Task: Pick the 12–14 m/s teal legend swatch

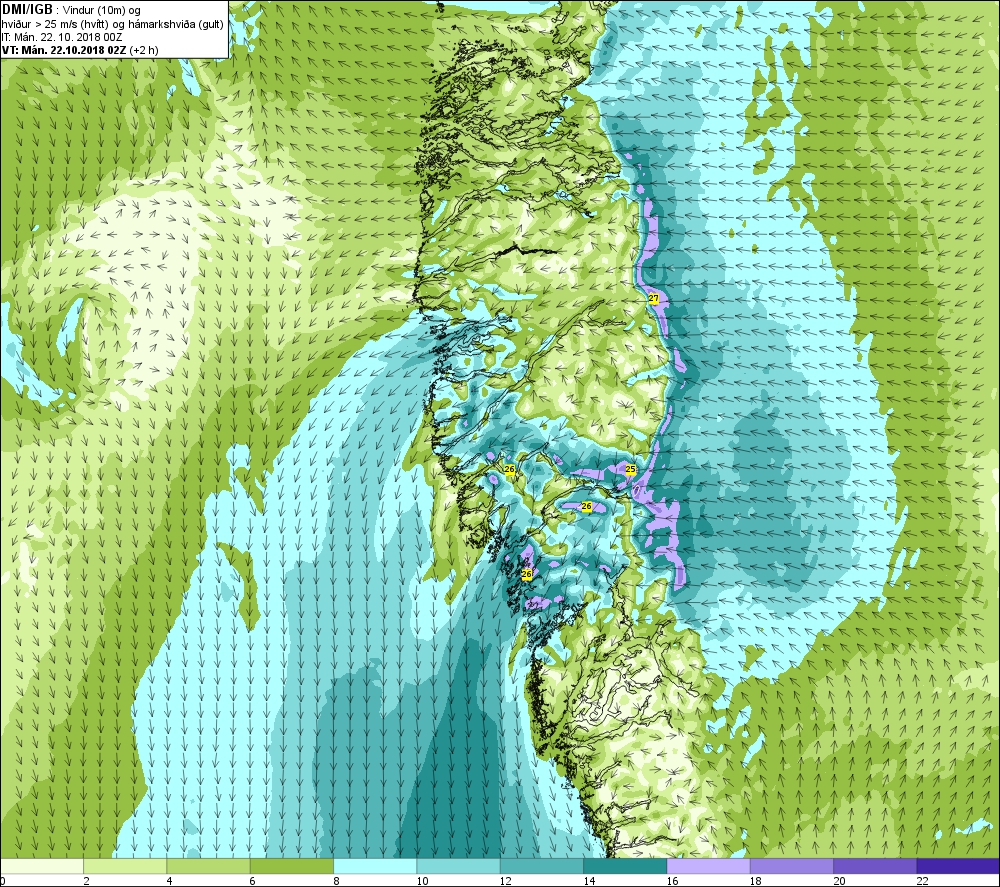Action: (541, 866)
